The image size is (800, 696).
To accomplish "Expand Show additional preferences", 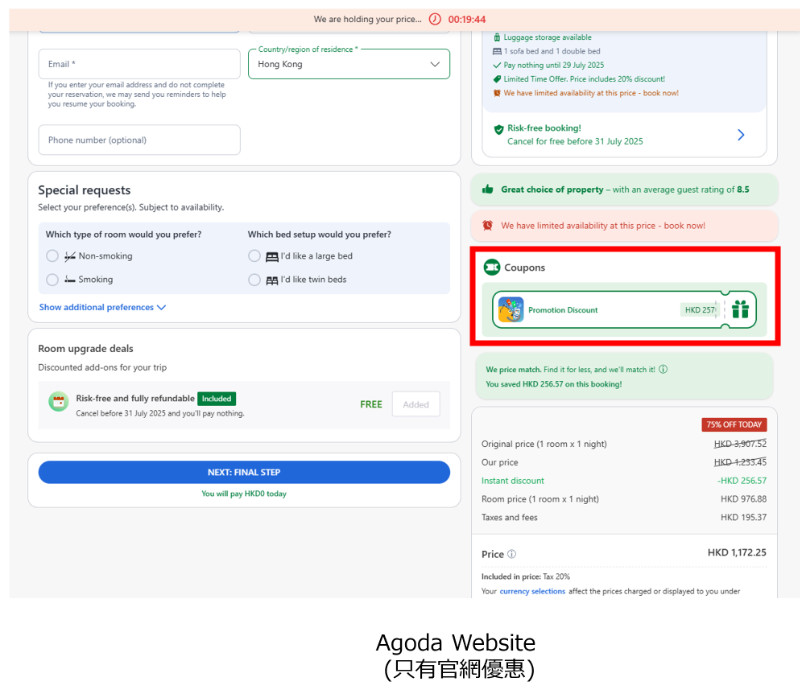I will 103,307.
